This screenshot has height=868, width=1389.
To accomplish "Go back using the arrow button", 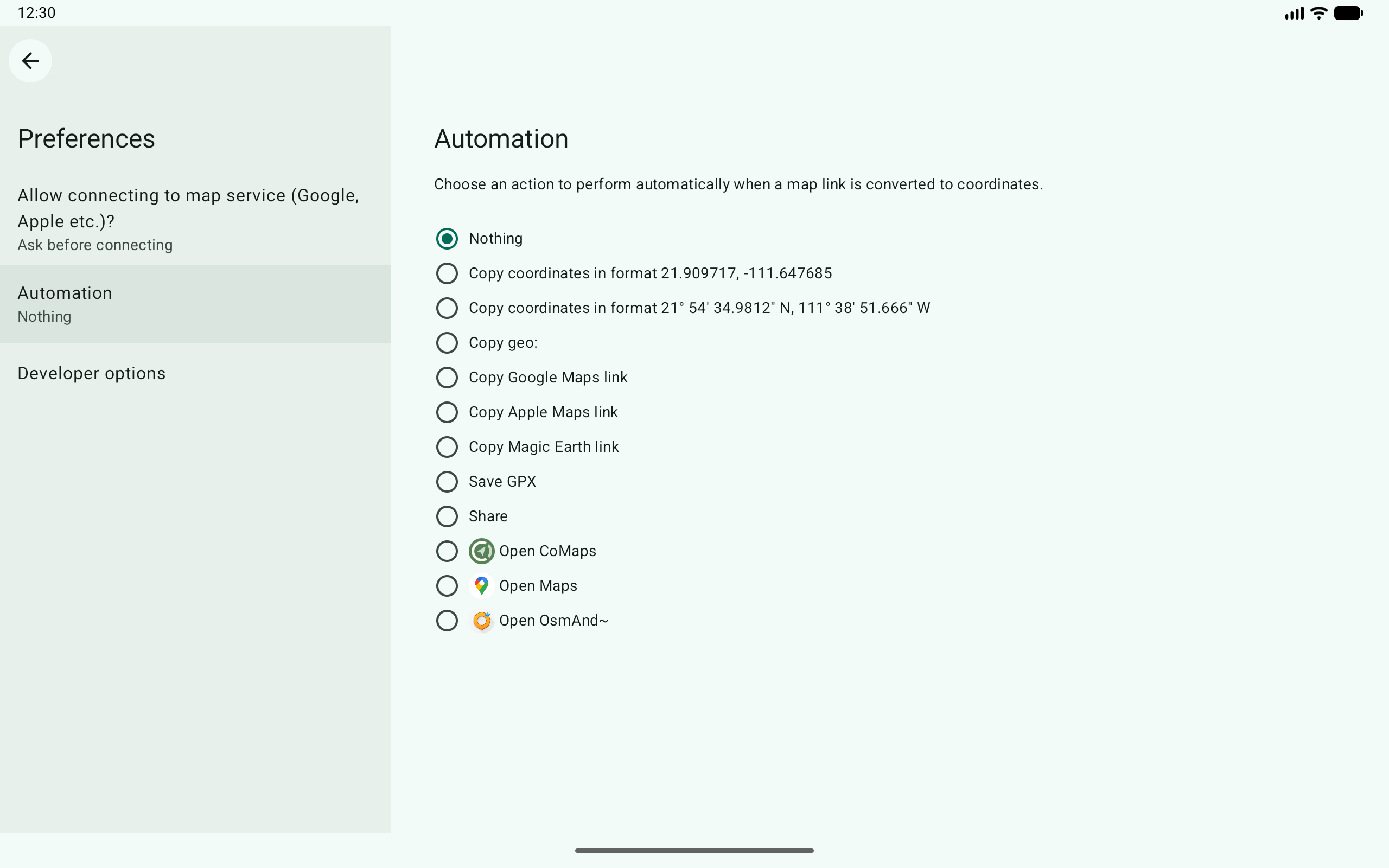I will point(30,61).
